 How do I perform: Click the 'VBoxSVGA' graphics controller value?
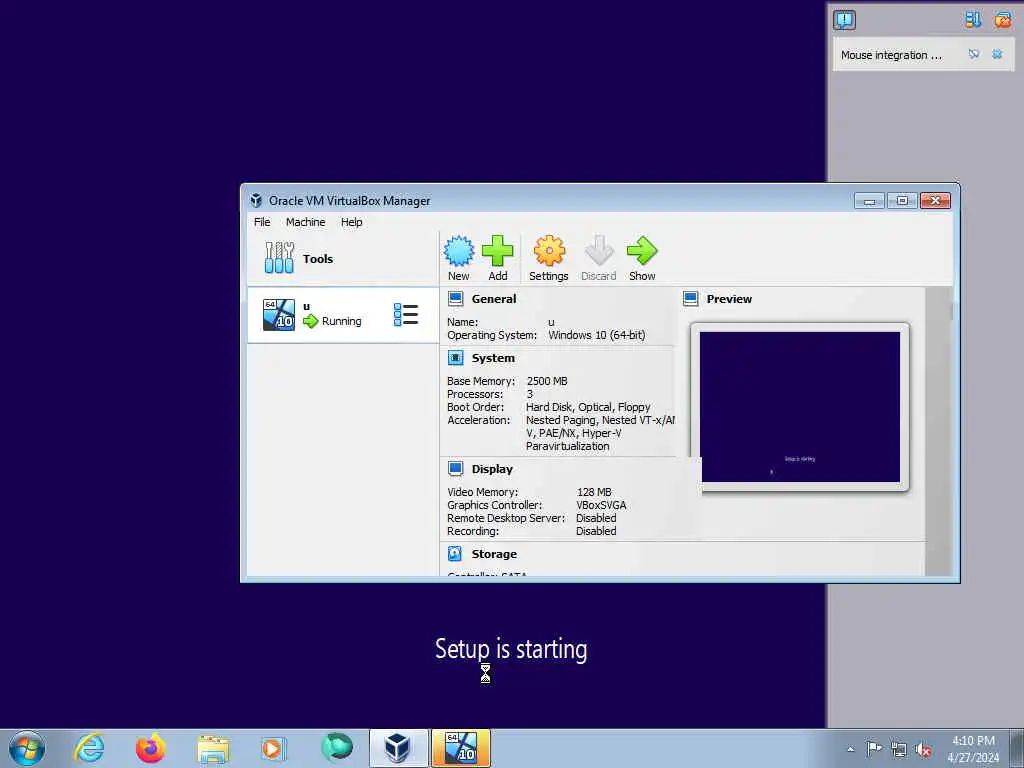coord(601,505)
